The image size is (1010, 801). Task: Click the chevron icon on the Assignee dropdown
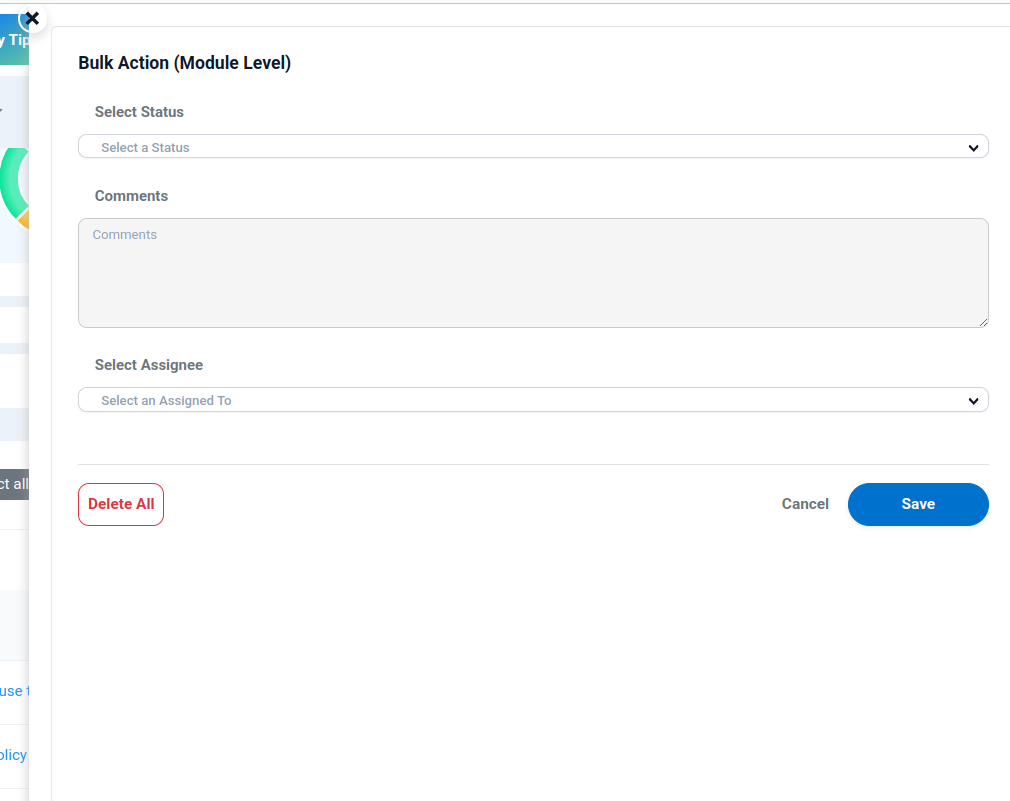pyautogui.click(x=973, y=400)
